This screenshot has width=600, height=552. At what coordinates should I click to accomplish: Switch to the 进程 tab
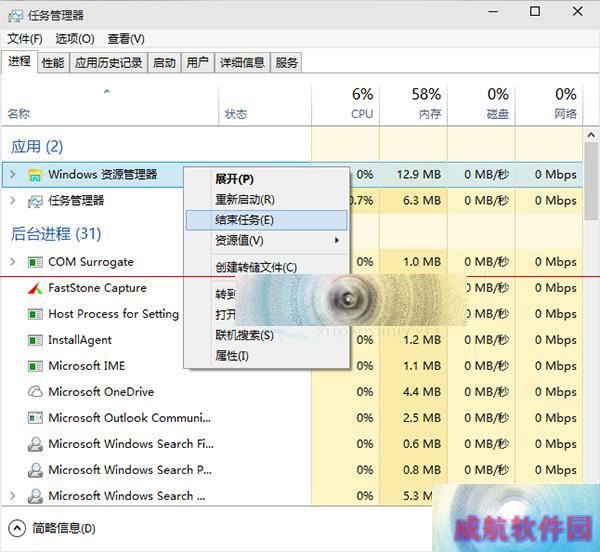(19, 61)
